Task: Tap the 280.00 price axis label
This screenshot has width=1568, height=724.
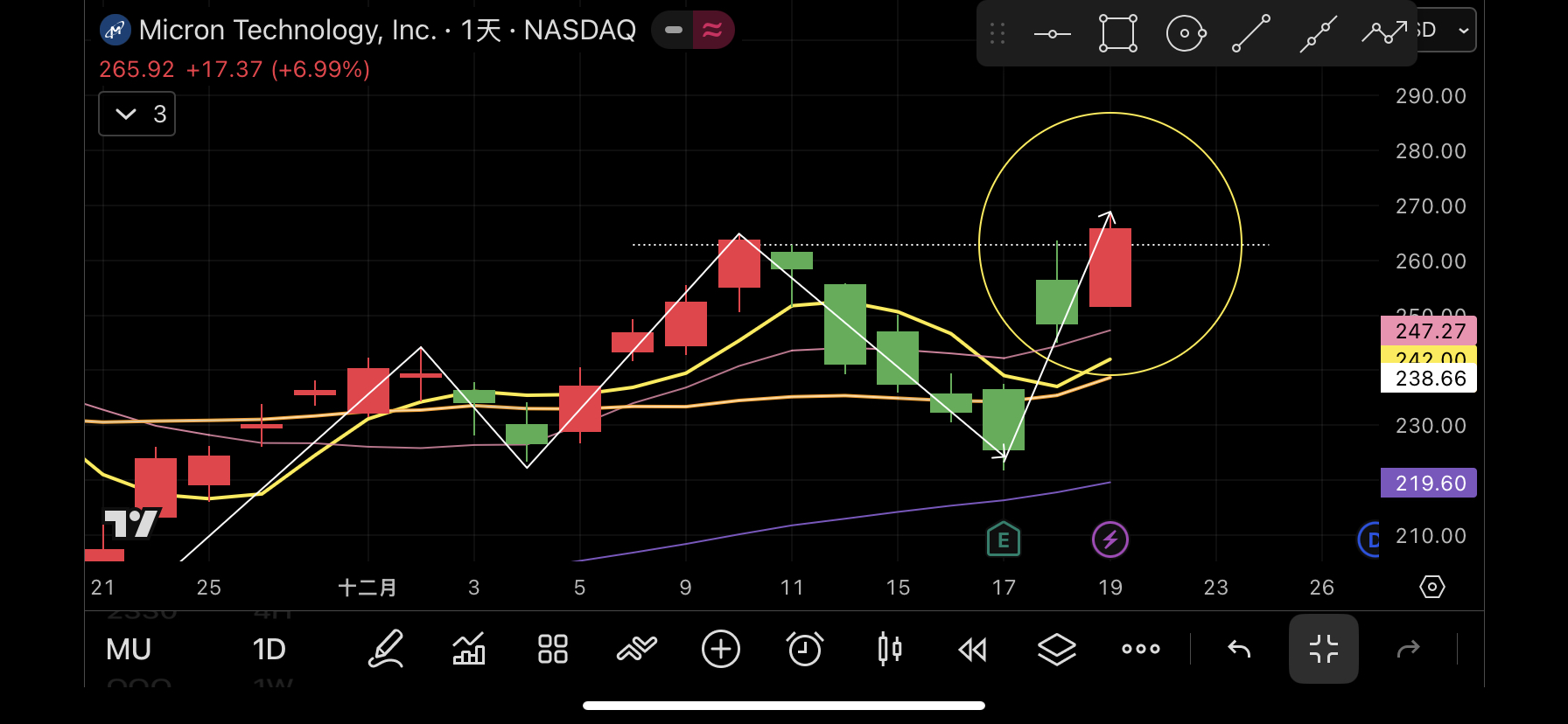Action: tap(1431, 151)
